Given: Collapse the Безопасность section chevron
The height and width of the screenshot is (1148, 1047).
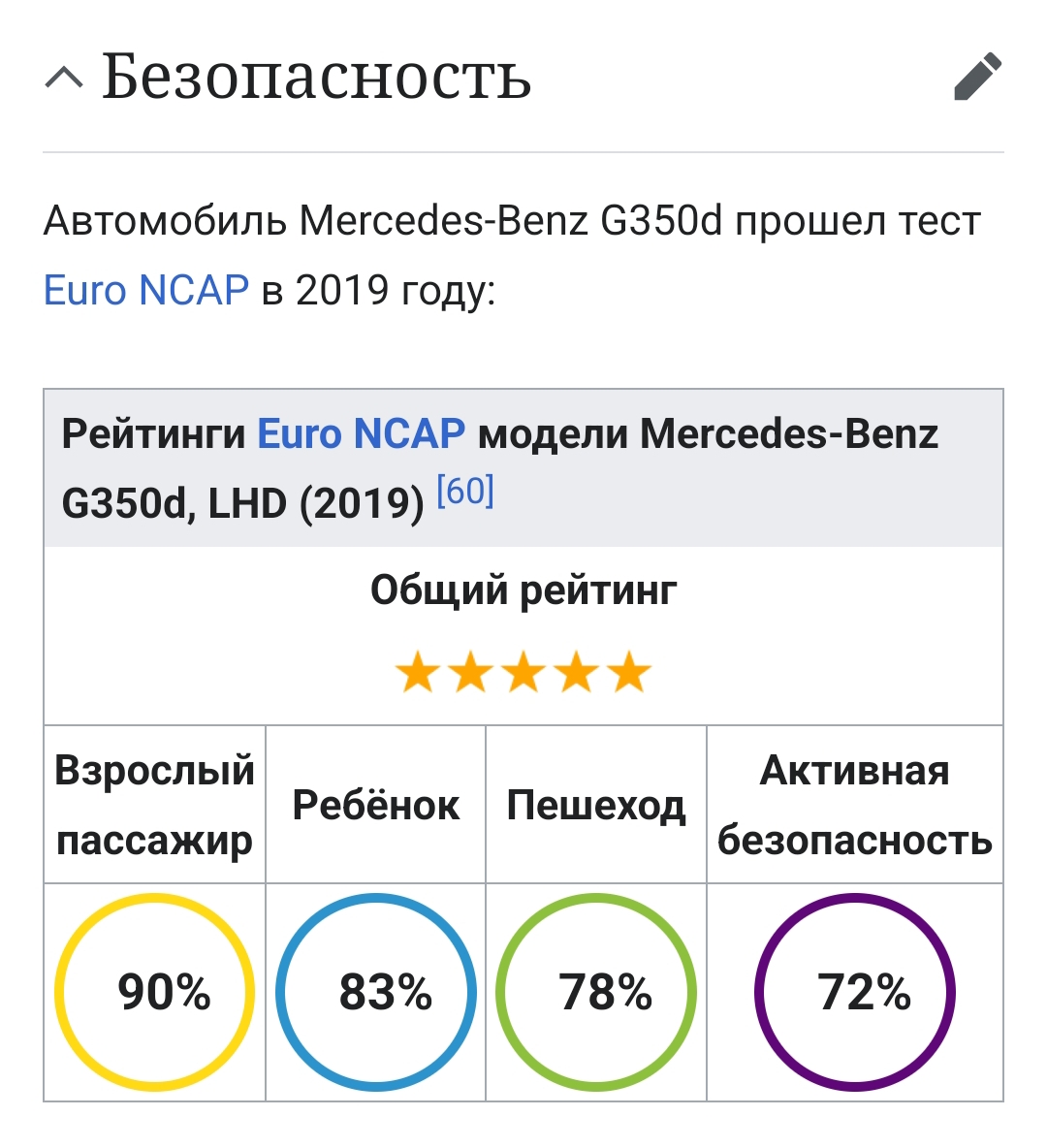Looking at the screenshot, I should pos(64,78).
